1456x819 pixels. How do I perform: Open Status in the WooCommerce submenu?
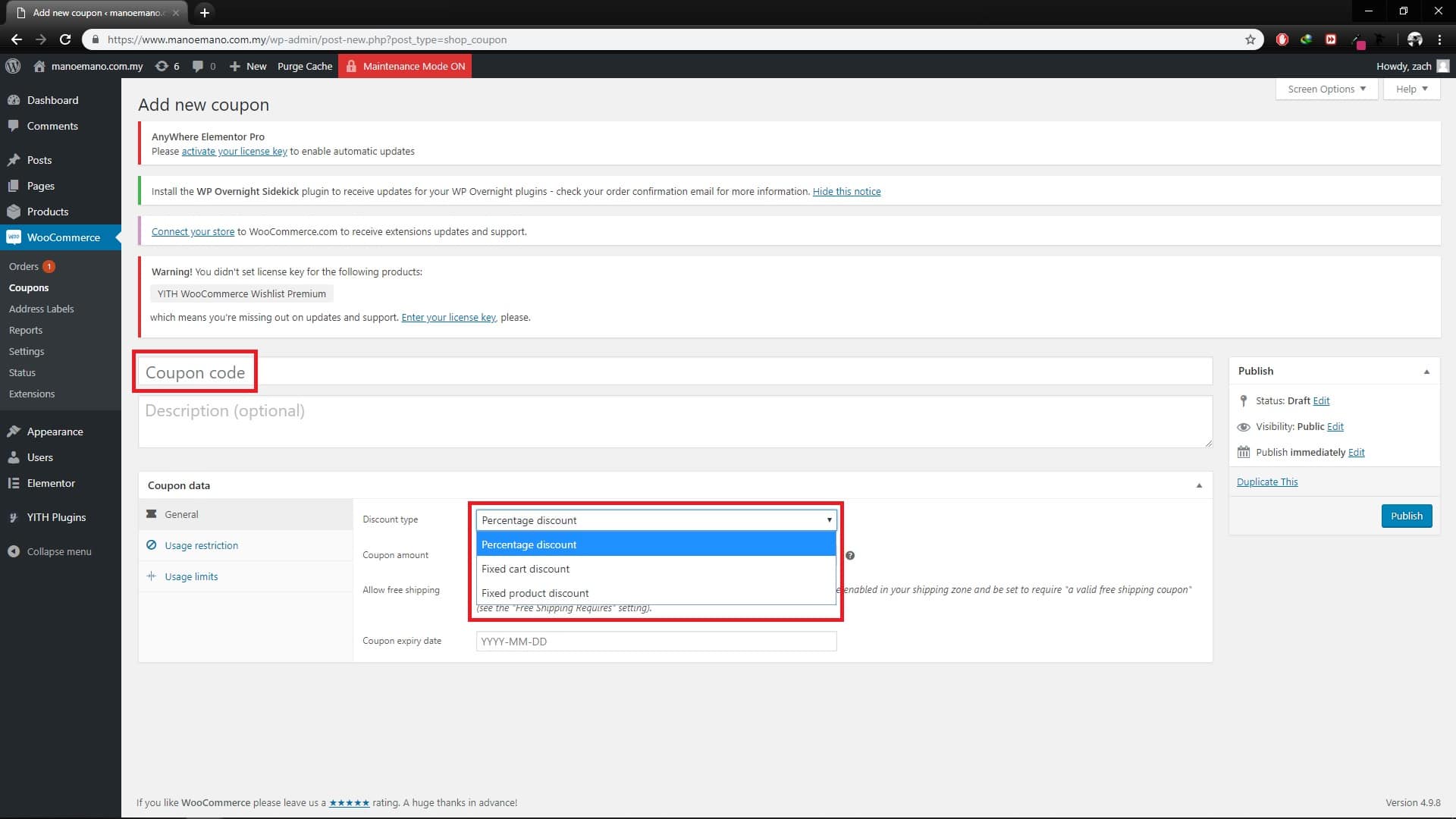pyautogui.click(x=22, y=372)
